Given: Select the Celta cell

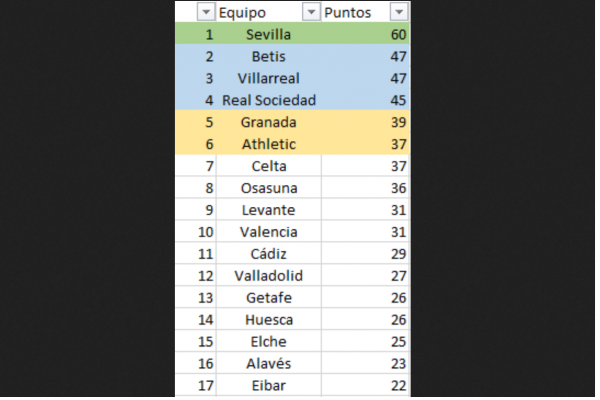Looking at the screenshot, I should (268, 166).
